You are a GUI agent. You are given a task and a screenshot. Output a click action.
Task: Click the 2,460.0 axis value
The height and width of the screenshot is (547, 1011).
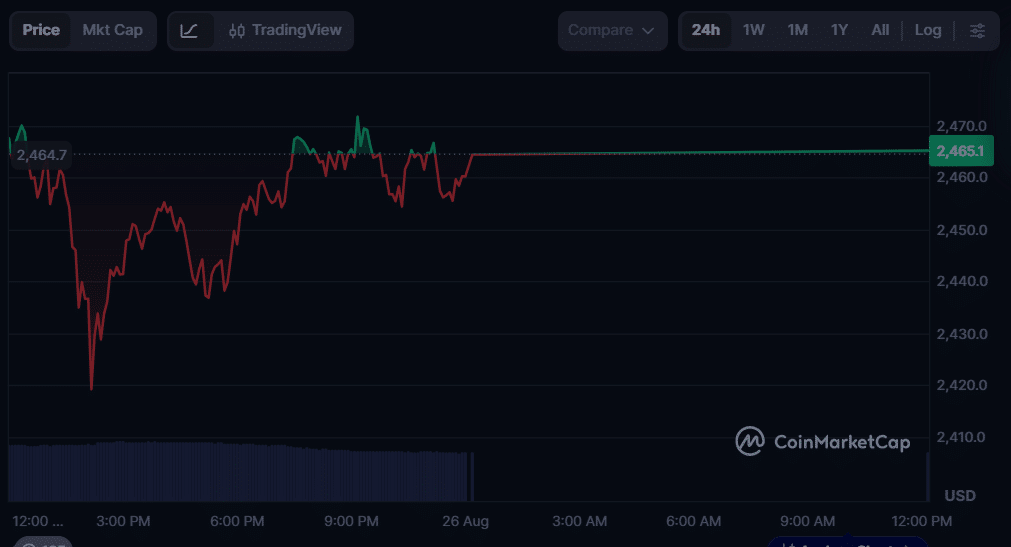pos(961,177)
